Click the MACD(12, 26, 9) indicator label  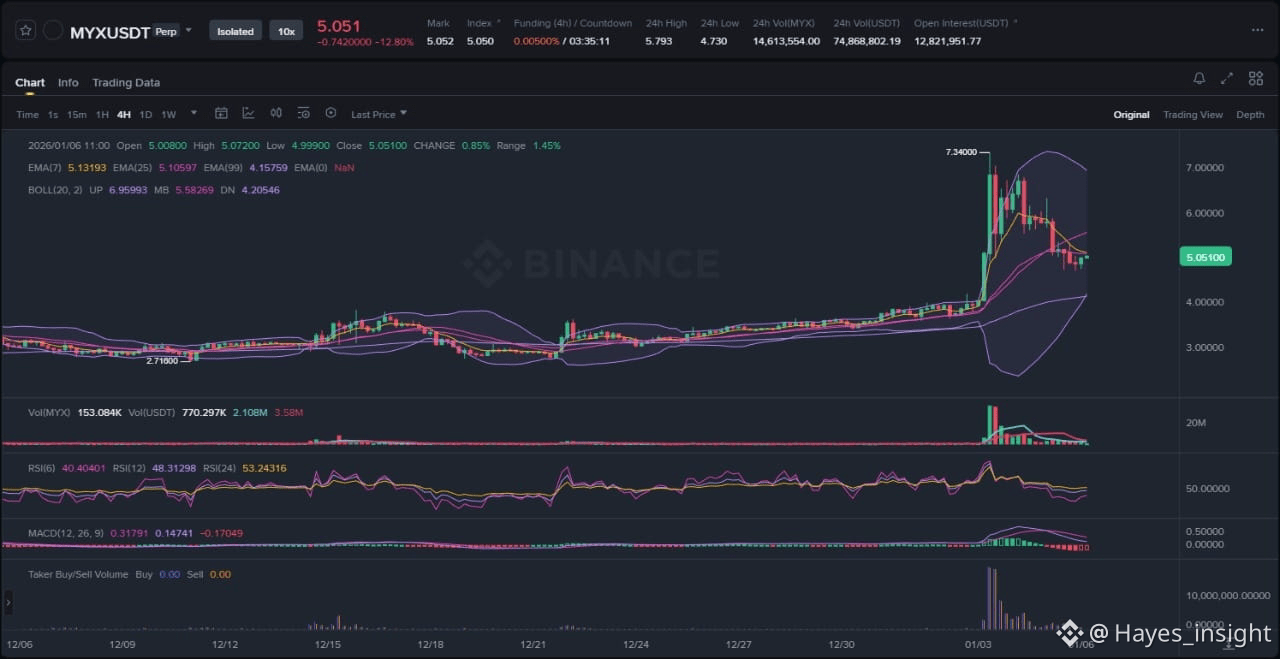coord(67,533)
